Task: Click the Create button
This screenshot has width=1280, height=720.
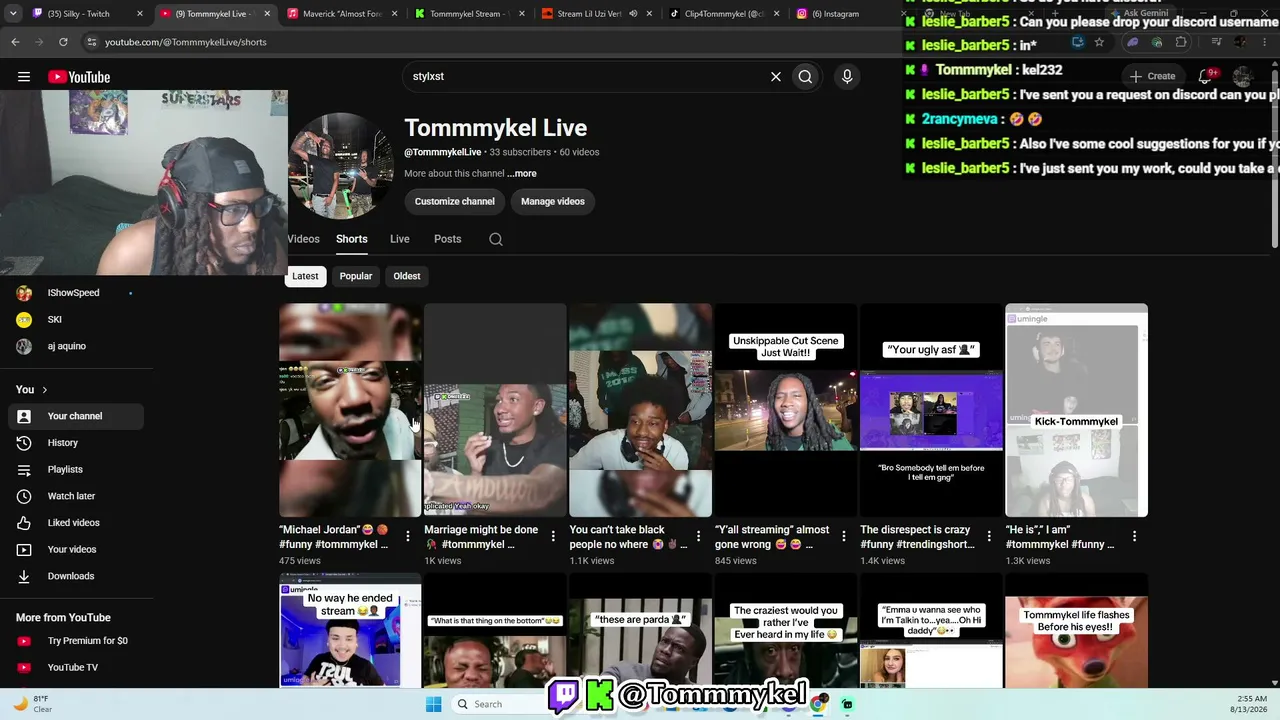Action: (x=1153, y=76)
